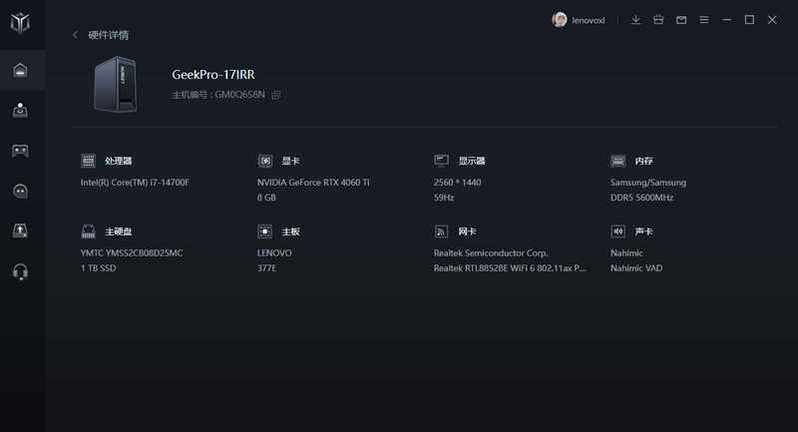Click the 显示器 display icon
Screen dimensions: 798x432
tap(441, 161)
